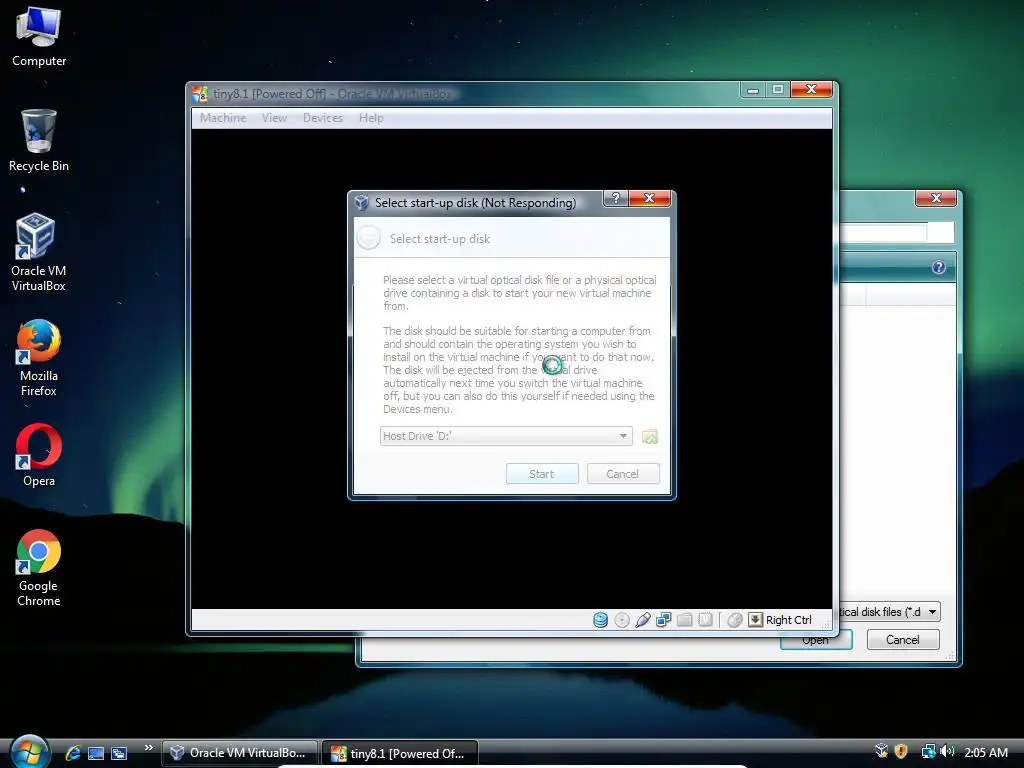Click Start in start-up disk dialog

coord(542,474)
